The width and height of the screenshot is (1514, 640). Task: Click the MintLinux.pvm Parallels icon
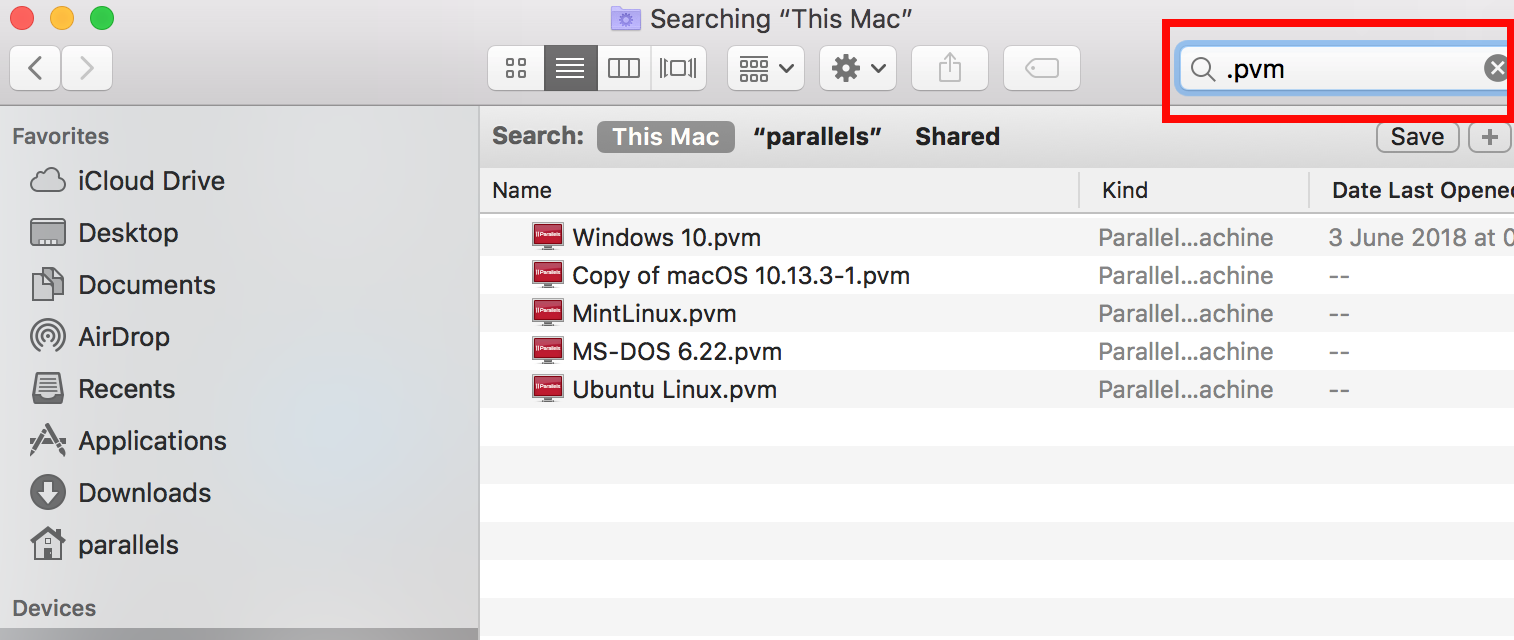pos(548,312)
